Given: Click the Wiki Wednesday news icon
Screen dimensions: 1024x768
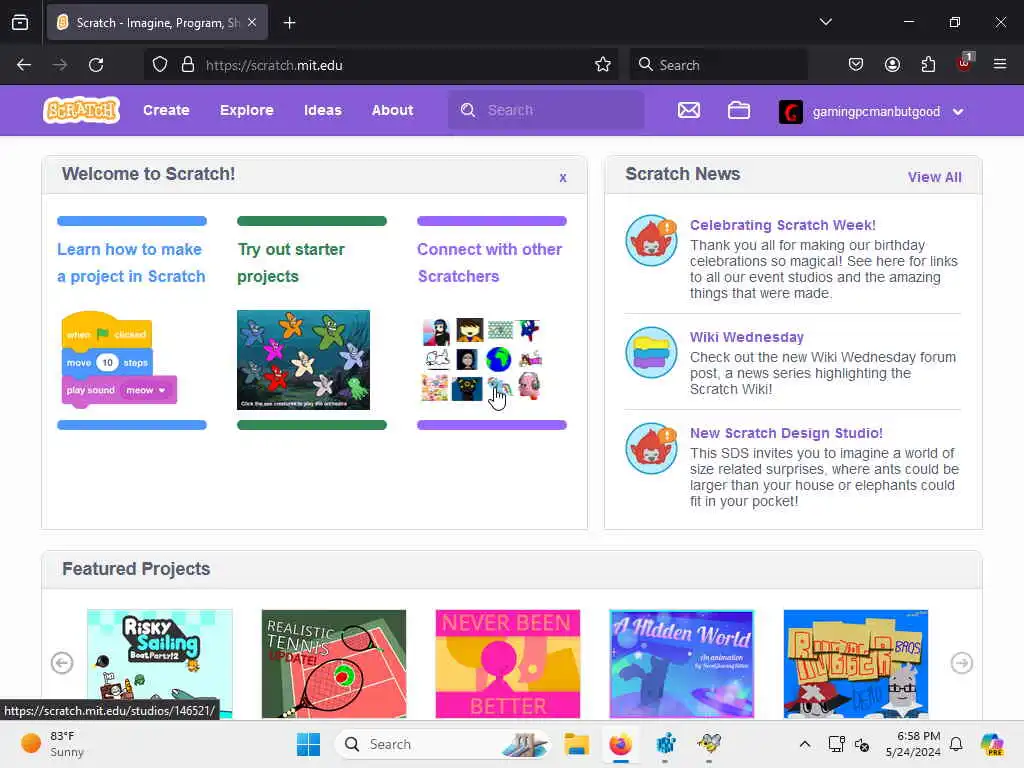Looking at the screenshot, I should (651, 353).
